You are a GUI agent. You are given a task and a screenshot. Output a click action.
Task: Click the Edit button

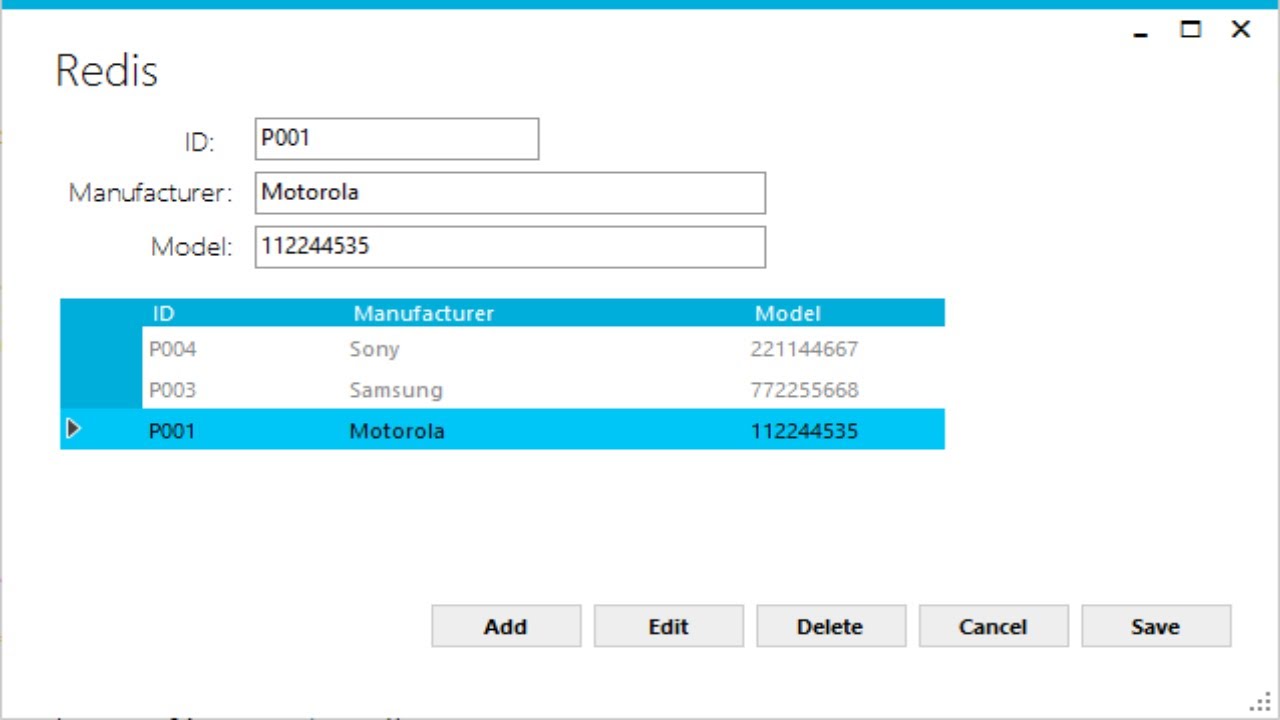pos(668,626)
